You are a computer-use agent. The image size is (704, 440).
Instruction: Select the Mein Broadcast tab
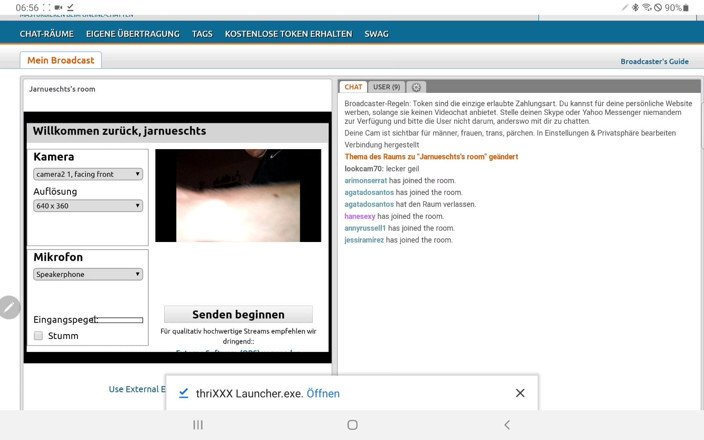tap(61, 60)
